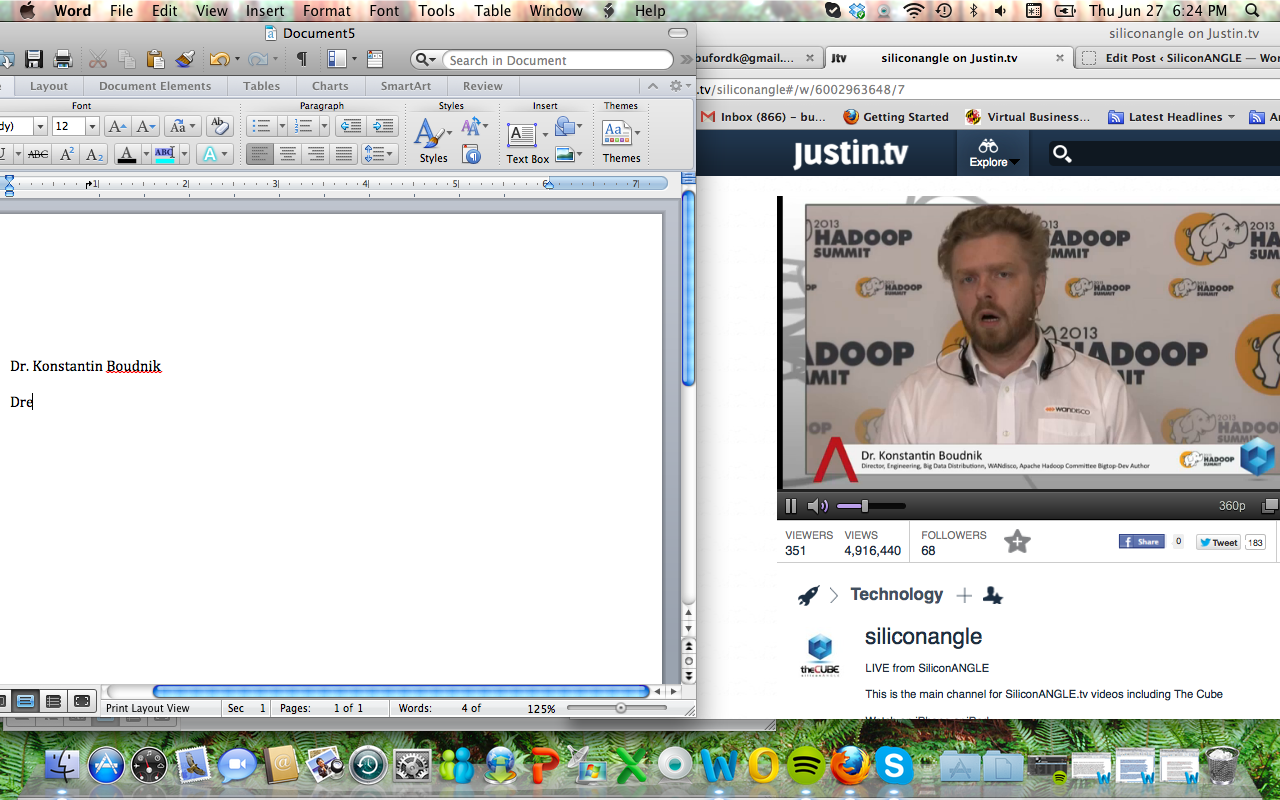Align text left
The height and width of the screenshot is (800, 1280).
pyautogui.click(x=259, y=154)
